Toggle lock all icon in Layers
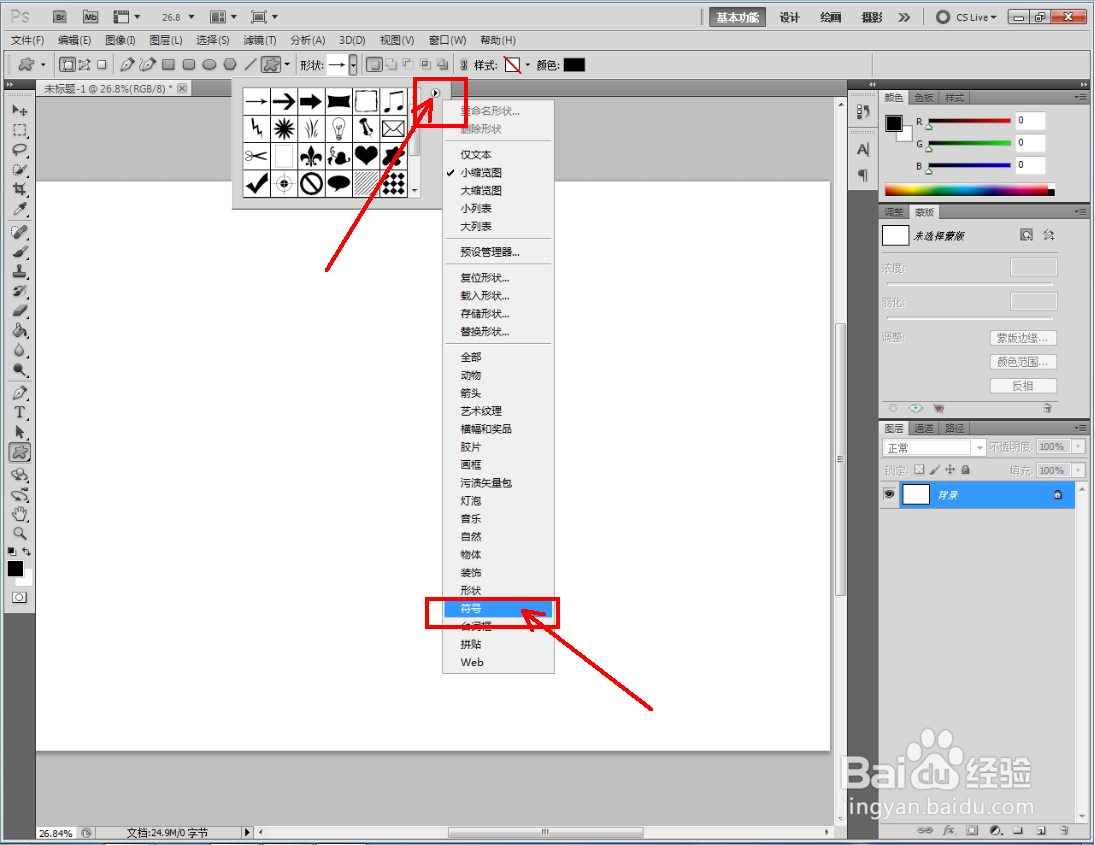This screenshot has height=845, width=1095. pos(965,470)
